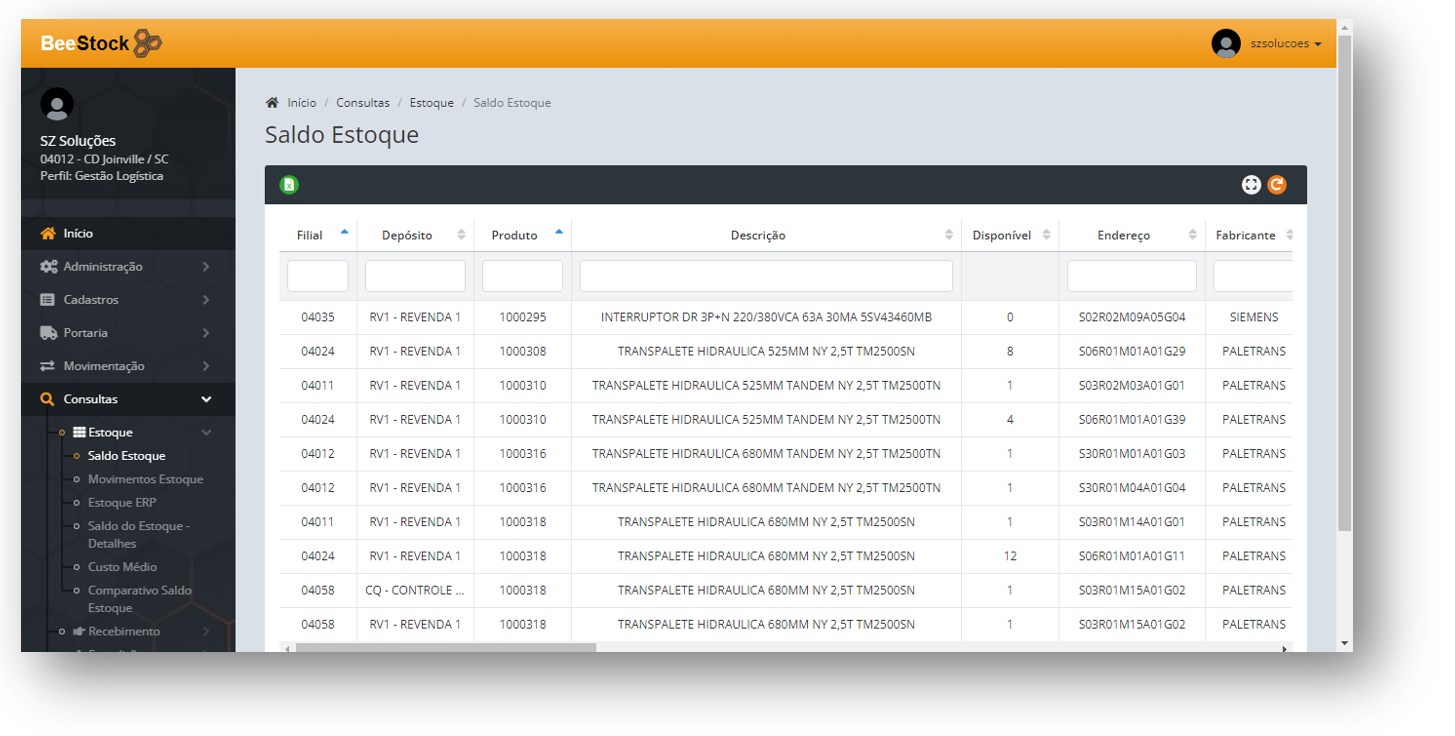Open the Custo Médio page

pos(122,567)
